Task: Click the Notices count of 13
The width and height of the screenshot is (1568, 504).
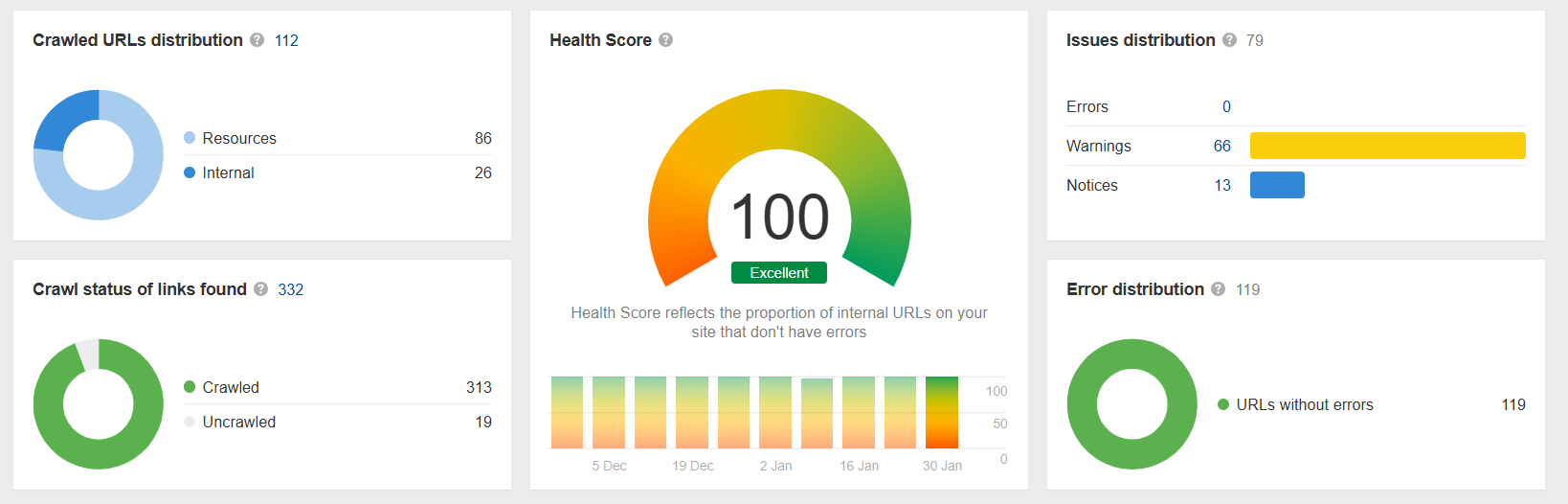Action: coord(1222,185)
